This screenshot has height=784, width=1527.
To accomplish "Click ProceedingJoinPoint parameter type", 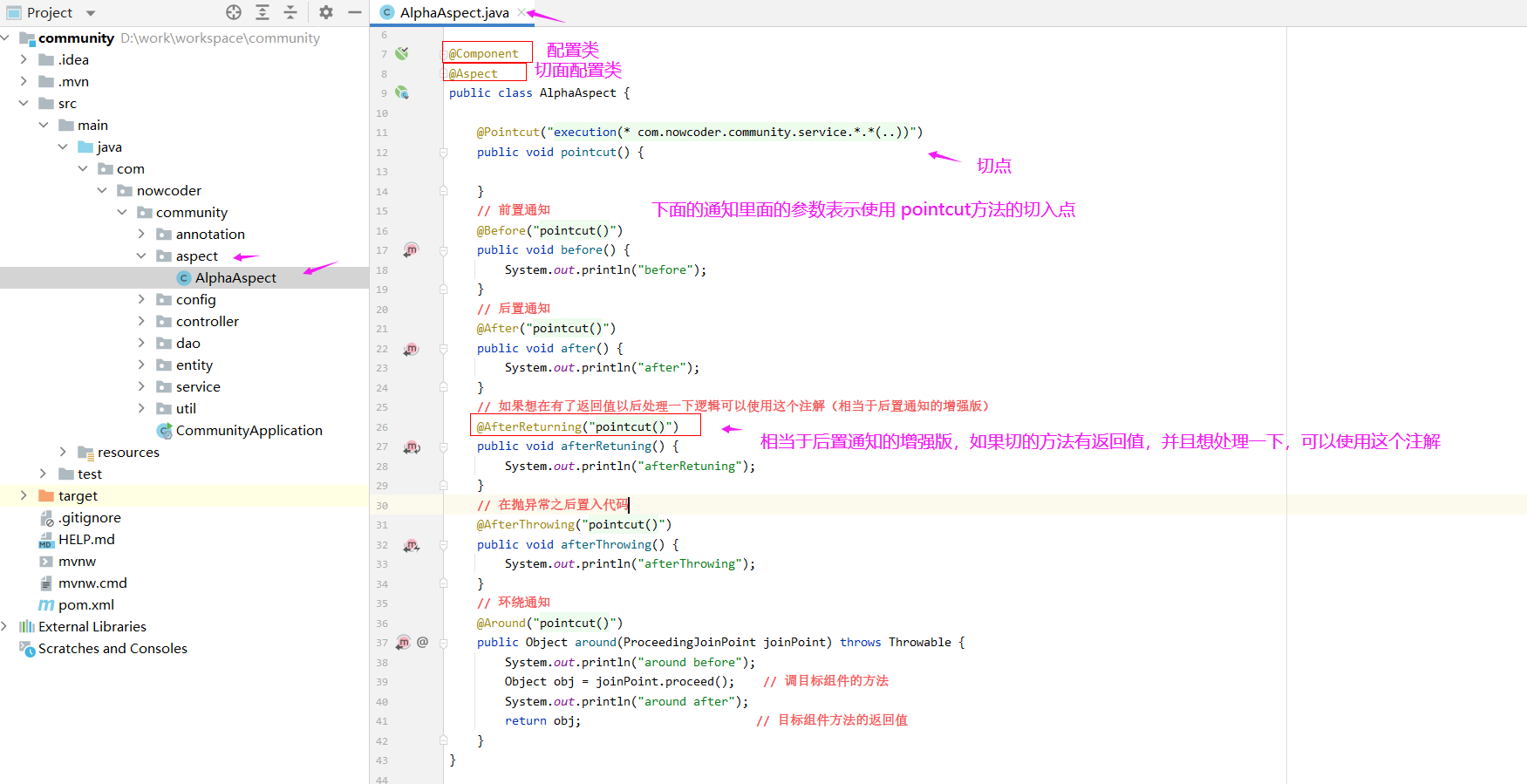I will click(689, 642).
